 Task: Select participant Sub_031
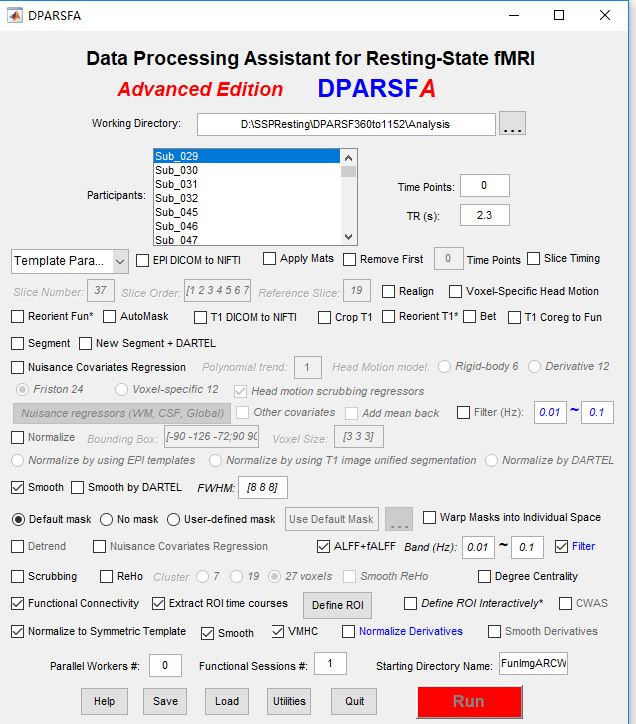tap(246, 184)
